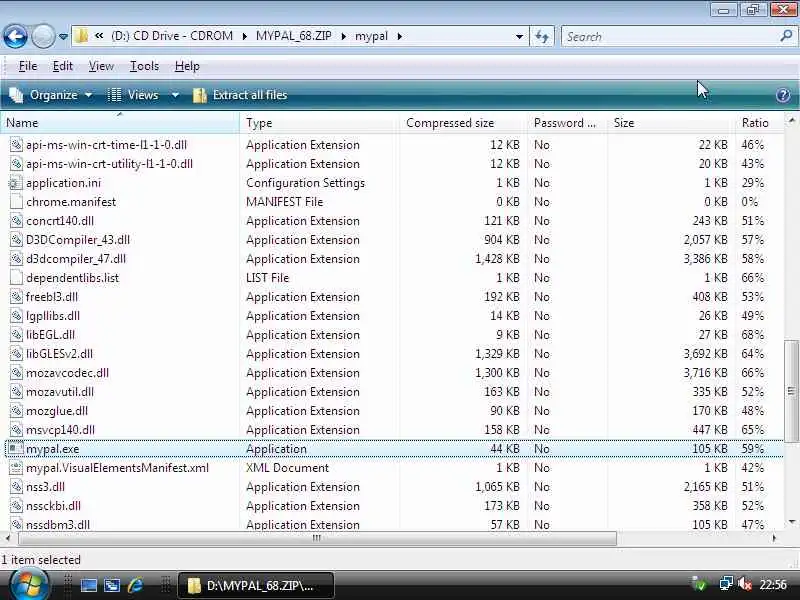Click the horizontal scrollbar thumb

[x=317, y=538]
